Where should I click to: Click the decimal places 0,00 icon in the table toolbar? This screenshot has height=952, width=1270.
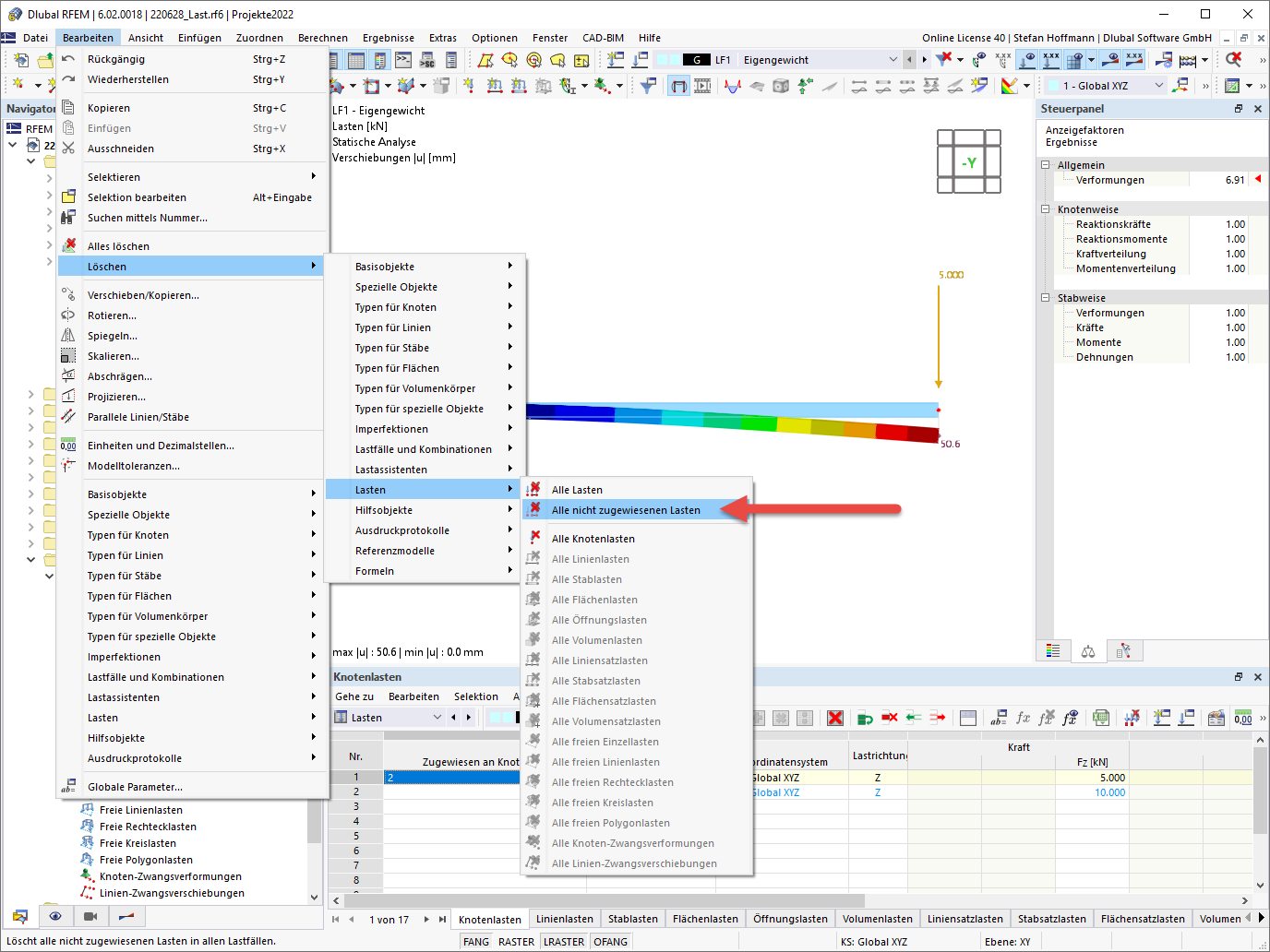(x=1243, y=718)
